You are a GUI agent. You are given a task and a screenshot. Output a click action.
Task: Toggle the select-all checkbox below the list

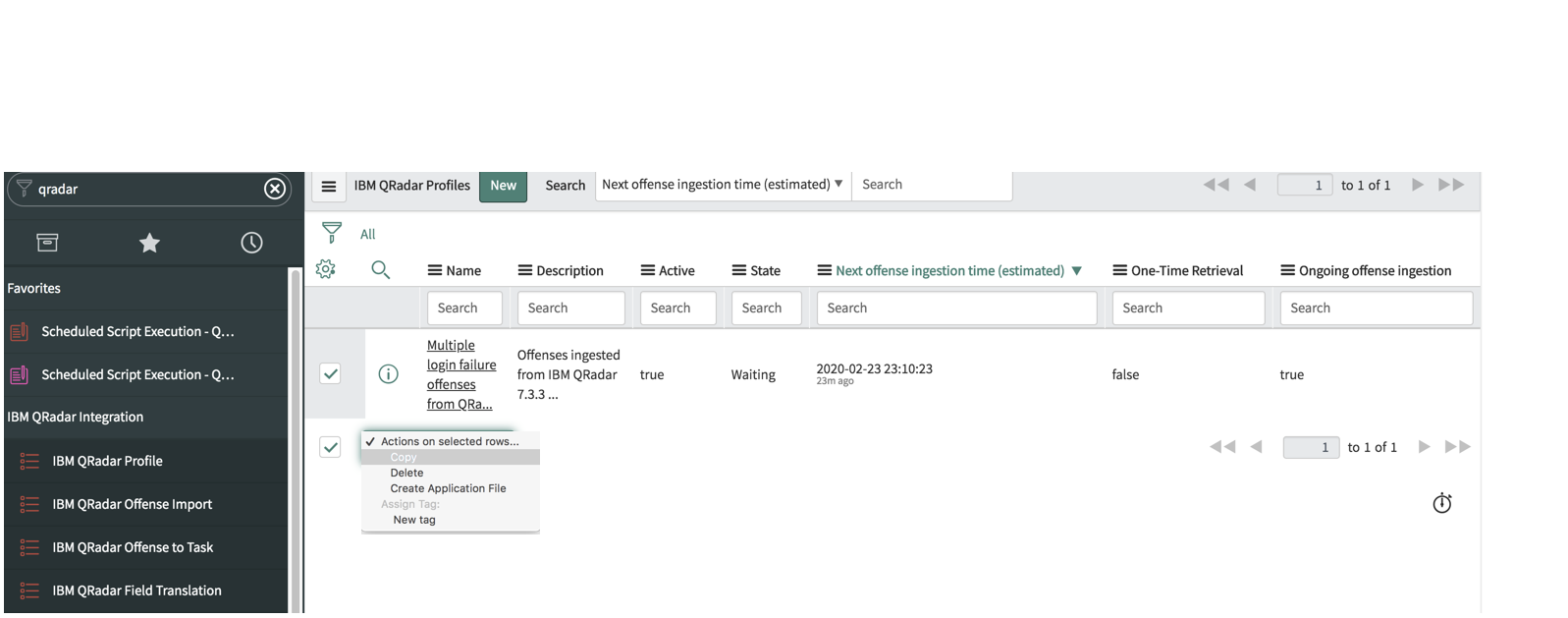pos(331,447)
